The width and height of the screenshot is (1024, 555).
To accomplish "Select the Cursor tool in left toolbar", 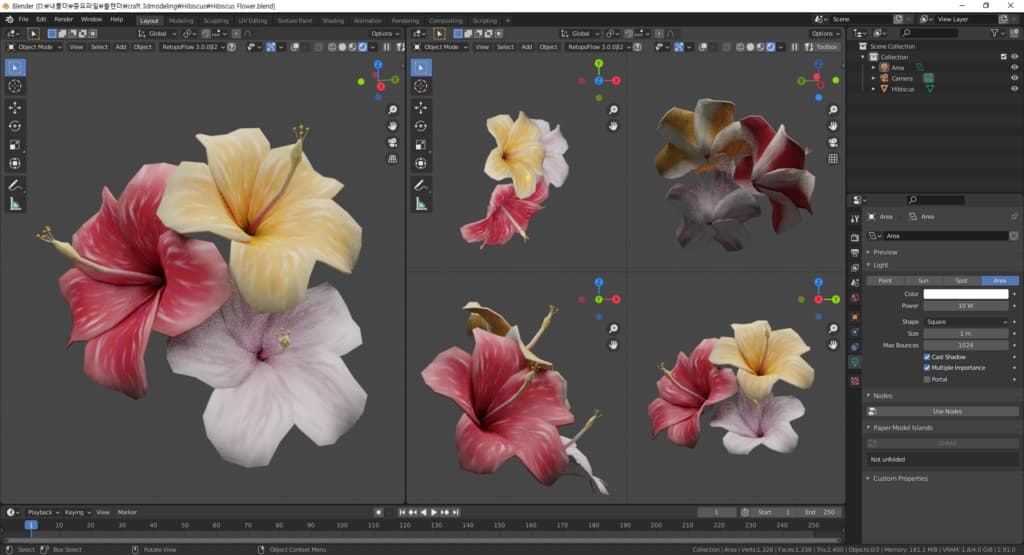I will click(x=15, y=86).
